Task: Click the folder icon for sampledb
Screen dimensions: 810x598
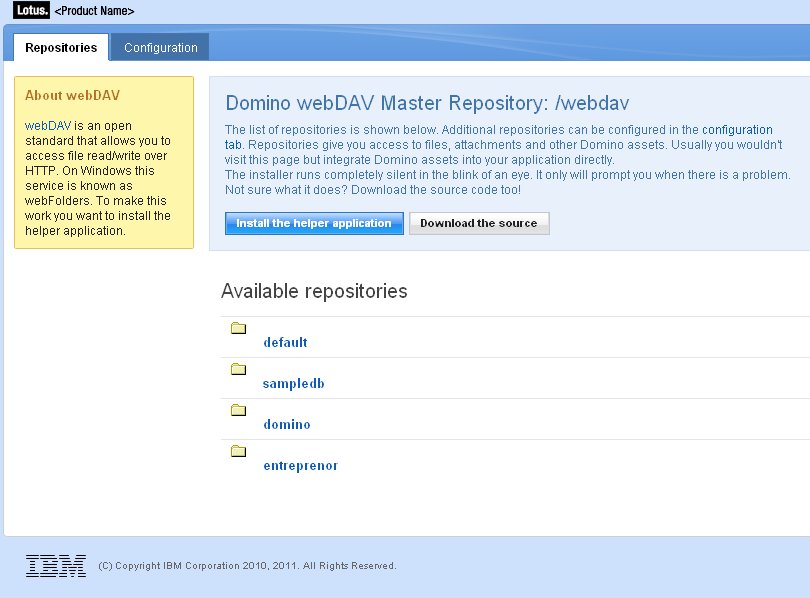Action: coord(238,369)
